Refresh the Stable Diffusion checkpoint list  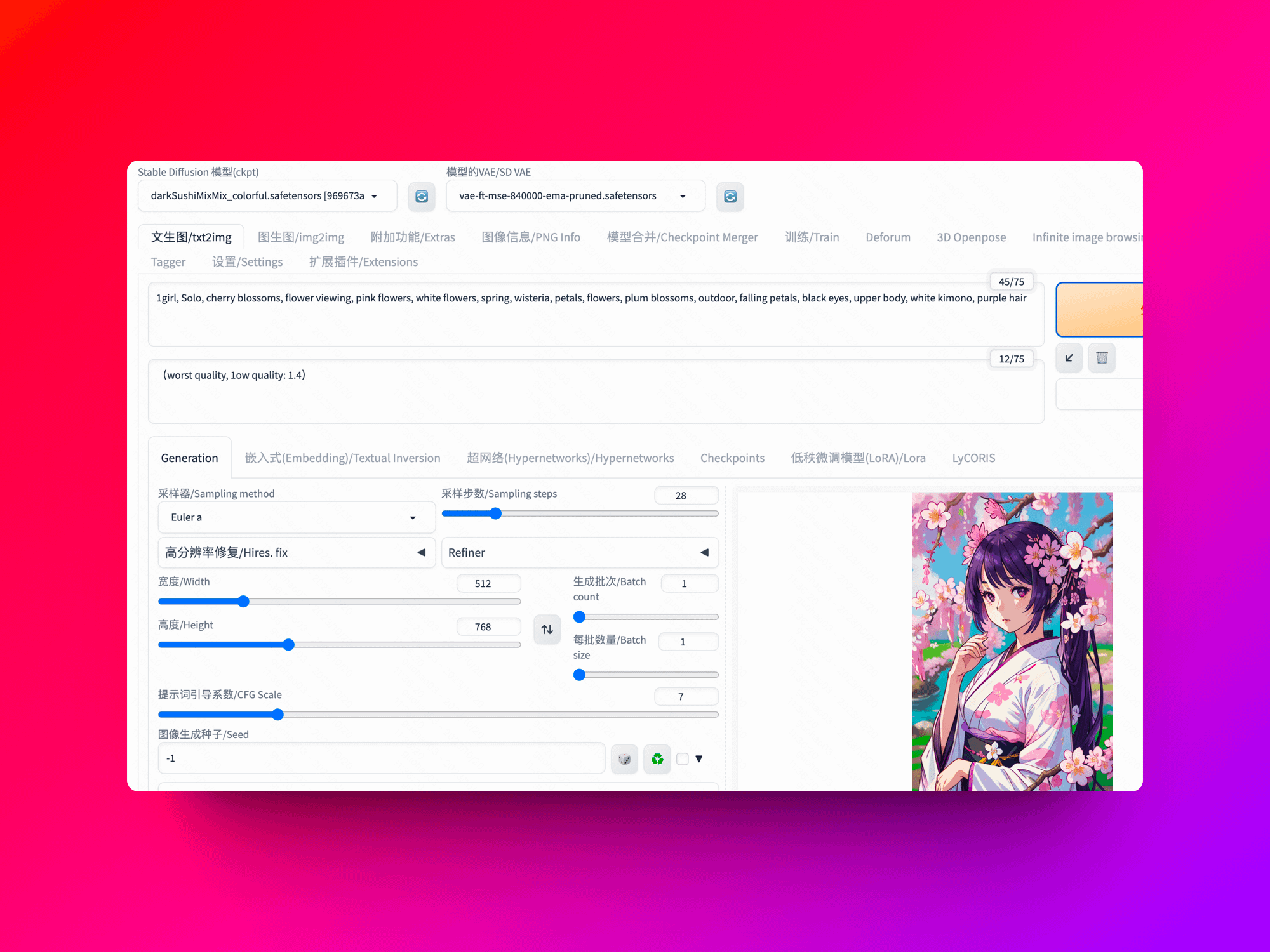point(422,197)
